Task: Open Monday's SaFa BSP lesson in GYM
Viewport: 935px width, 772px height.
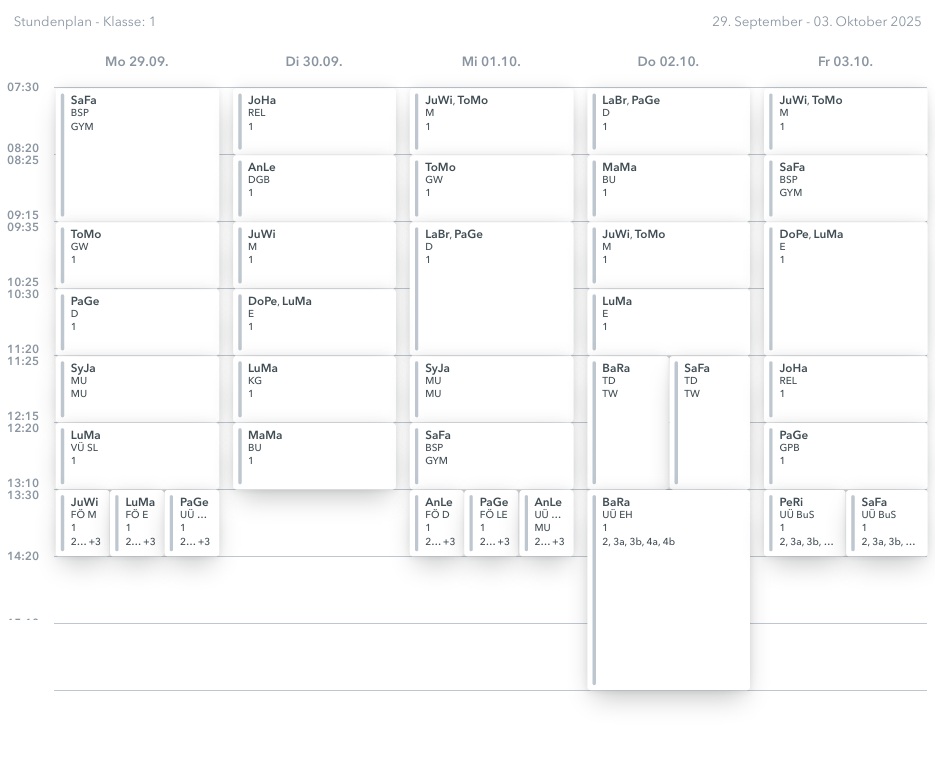Action: [x=138, y=154]
